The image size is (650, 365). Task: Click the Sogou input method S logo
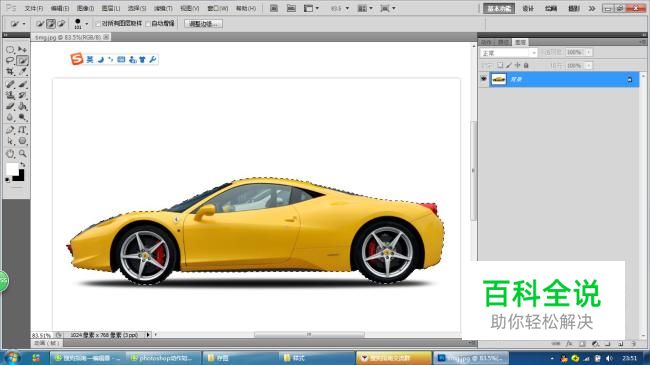click(x=77, y=59)
